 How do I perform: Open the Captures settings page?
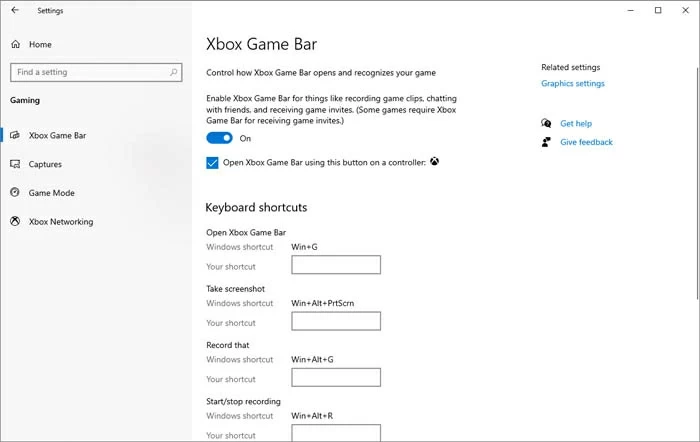click(x=45, y=164)
